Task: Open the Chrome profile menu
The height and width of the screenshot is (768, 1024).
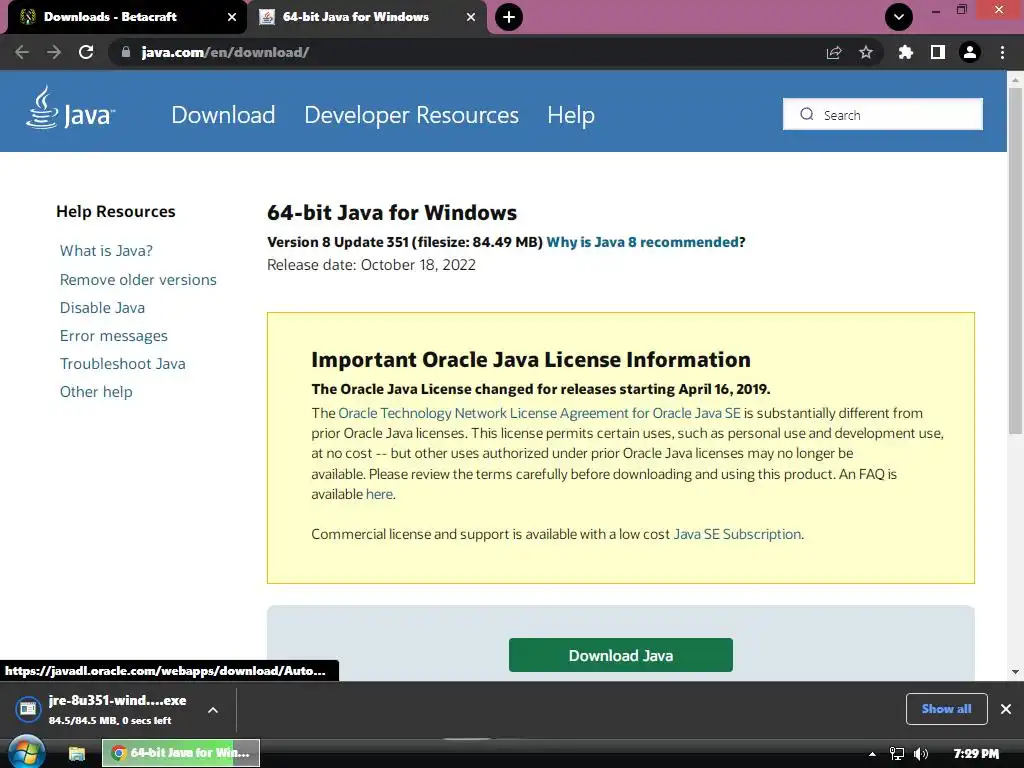Action: (970, 52)
